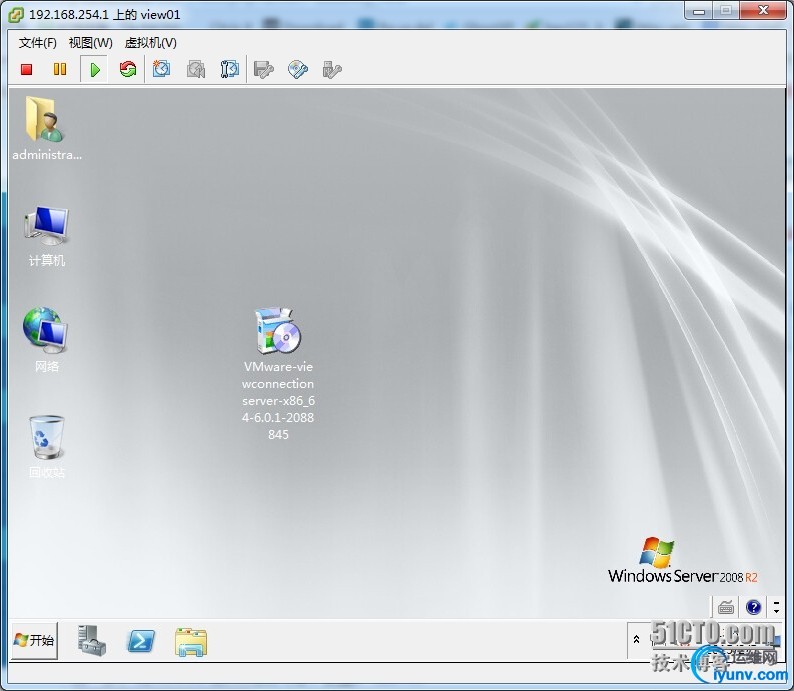
Task: Click the floppy drive connection toolbar icon
Action: [x=263, y=69]
